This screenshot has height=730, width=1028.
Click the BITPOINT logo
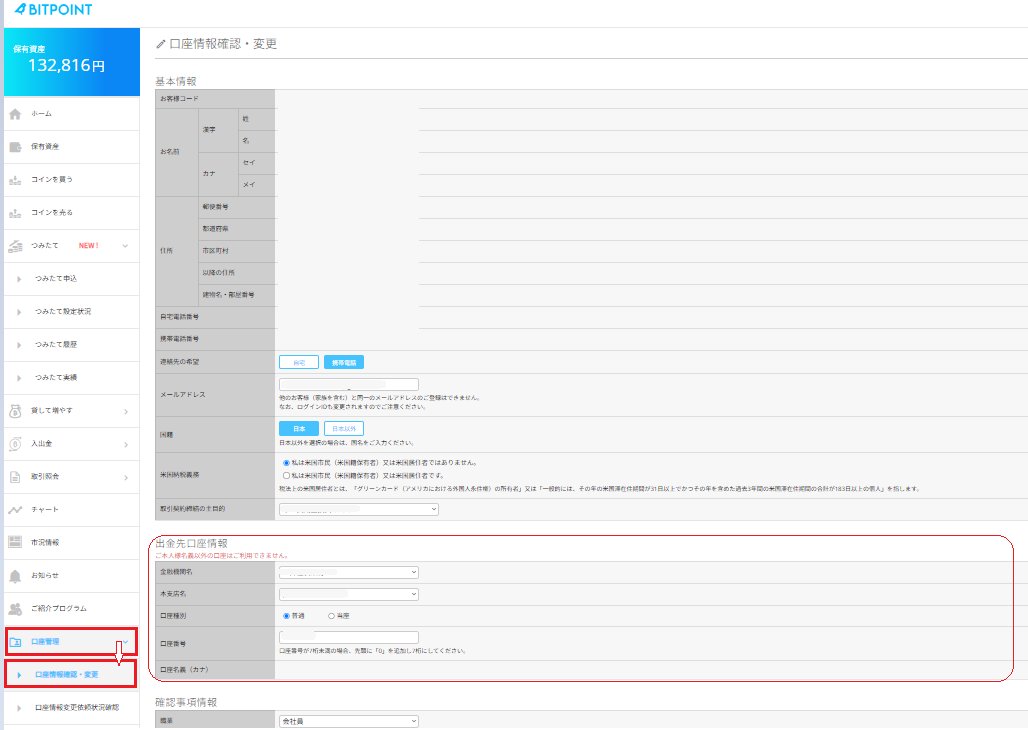53,9
